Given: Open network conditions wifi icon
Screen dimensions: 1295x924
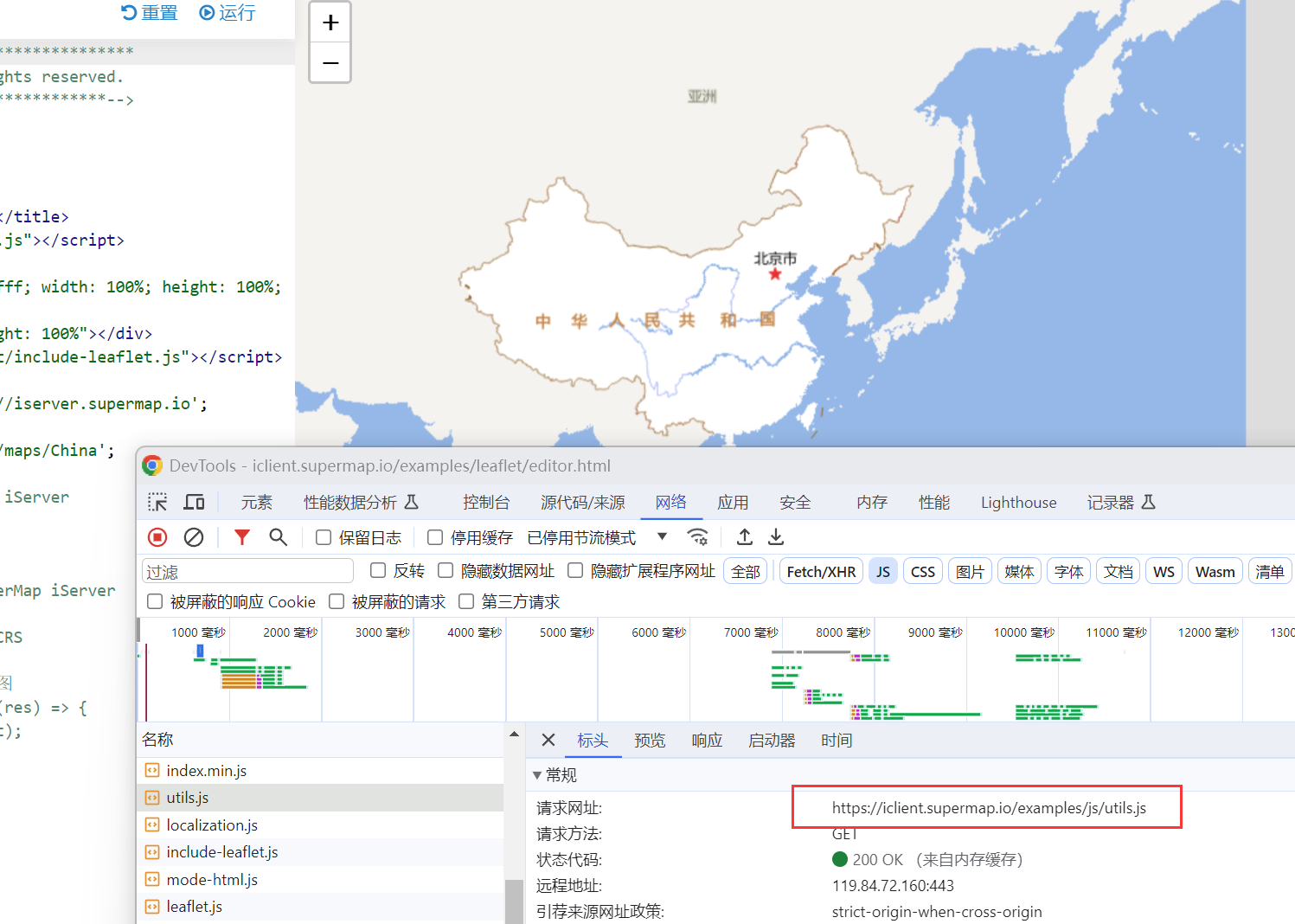Looking at the screenshot, I should [697, 537].
